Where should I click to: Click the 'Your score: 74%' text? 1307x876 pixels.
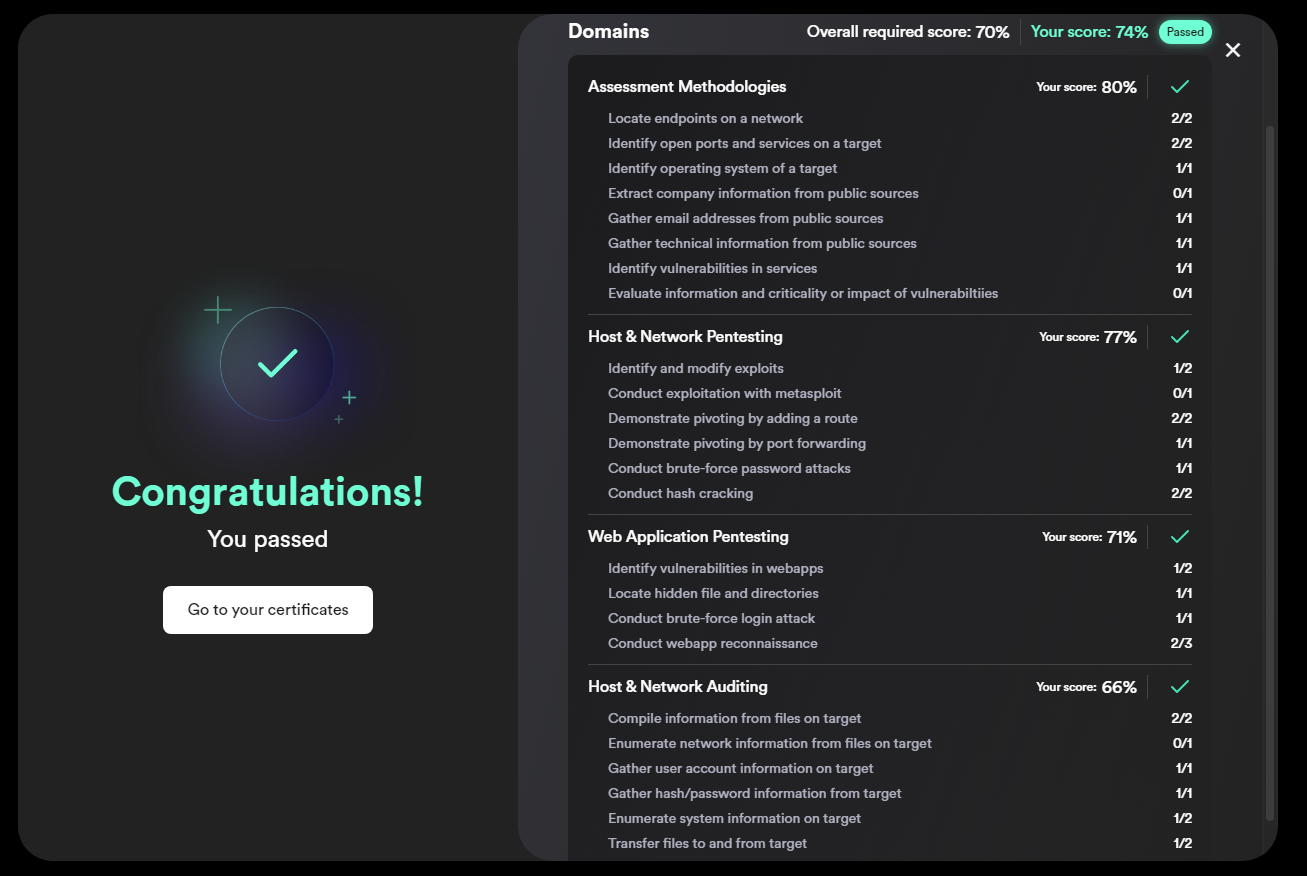pyautogui.click(x=1089, y=32)
